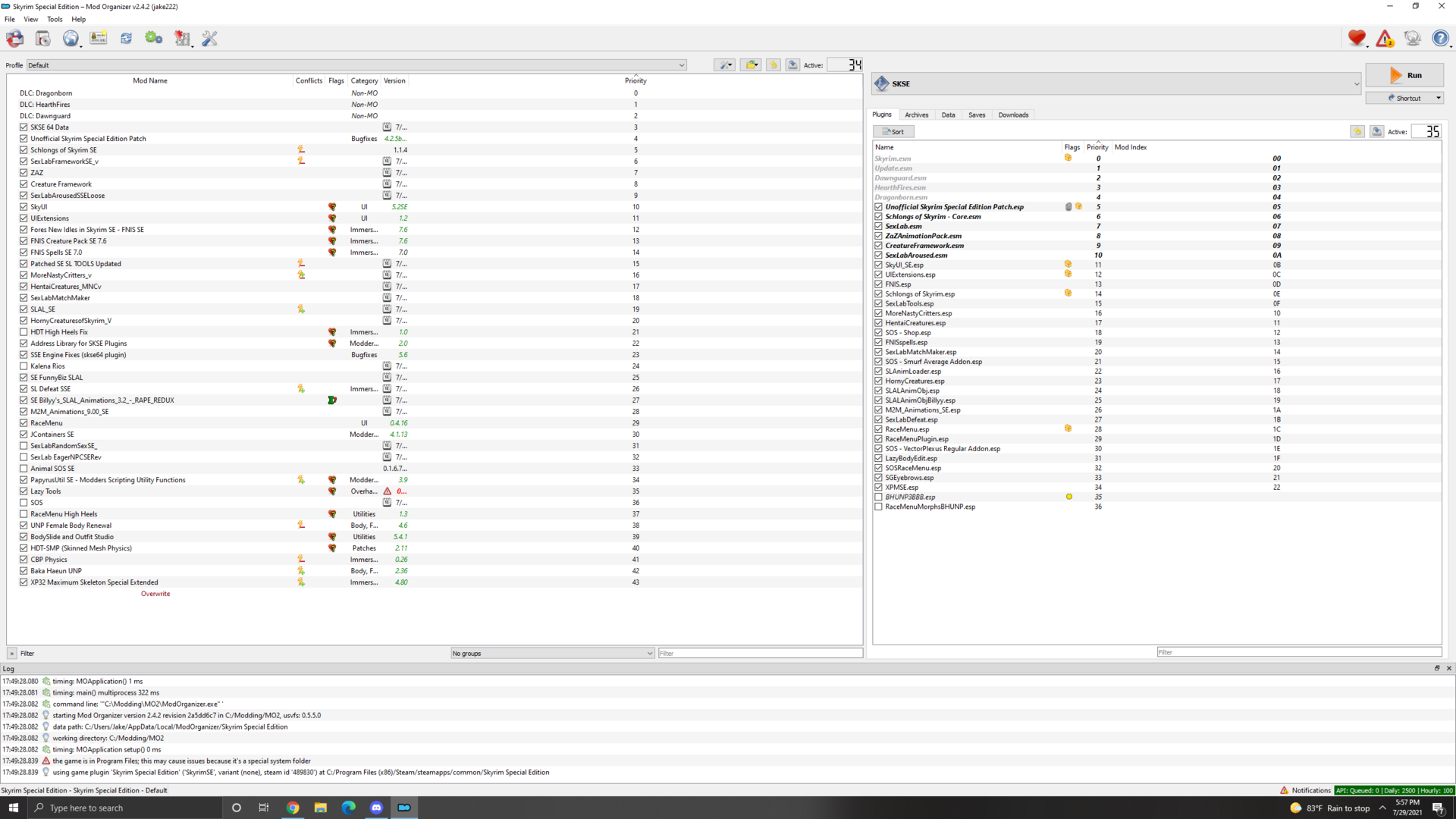This screenshot has width=1456, height=819.
Task: Float the Log panel with undock icon
Action: click(1436, 668)
